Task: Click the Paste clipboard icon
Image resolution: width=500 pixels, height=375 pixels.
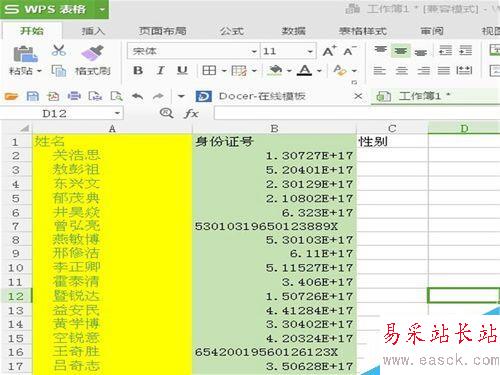Action: tap(25, 54)
